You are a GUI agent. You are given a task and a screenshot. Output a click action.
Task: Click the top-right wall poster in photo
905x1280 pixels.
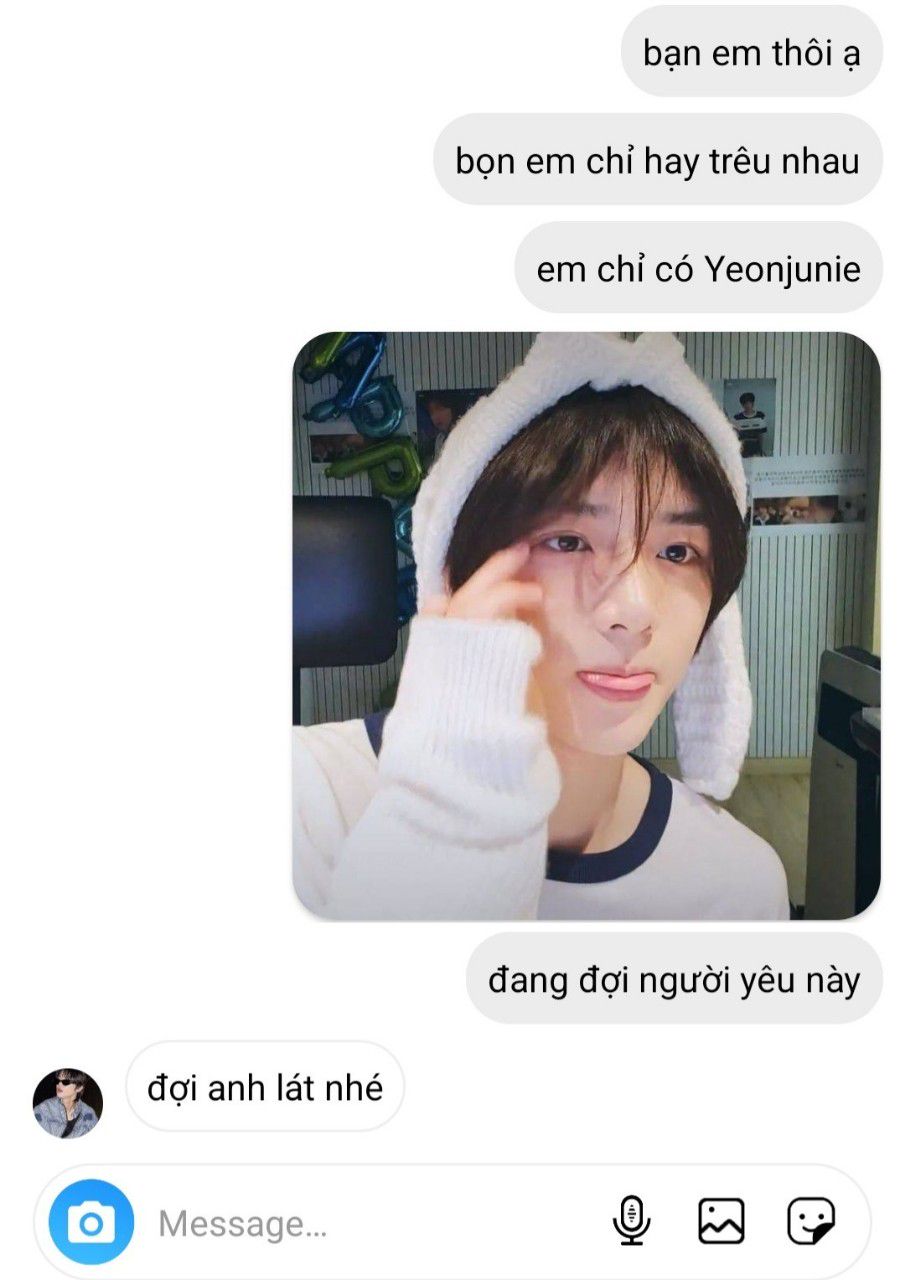click(750, 417)
